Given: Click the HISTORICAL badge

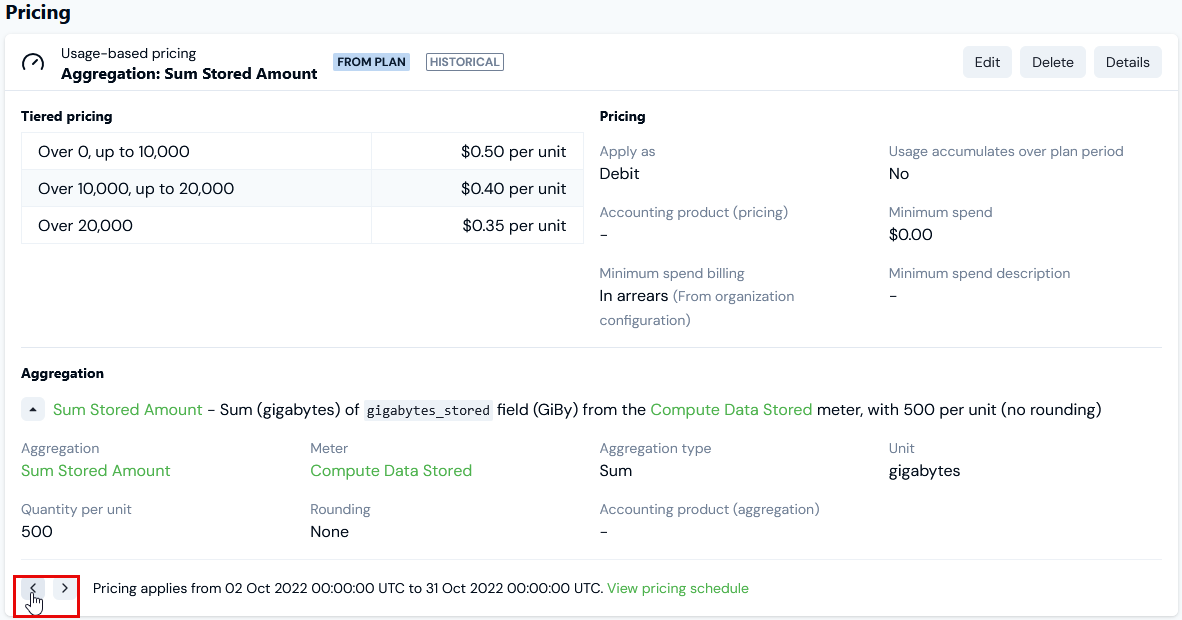Looking at the screenshot, I should (464, 62).
